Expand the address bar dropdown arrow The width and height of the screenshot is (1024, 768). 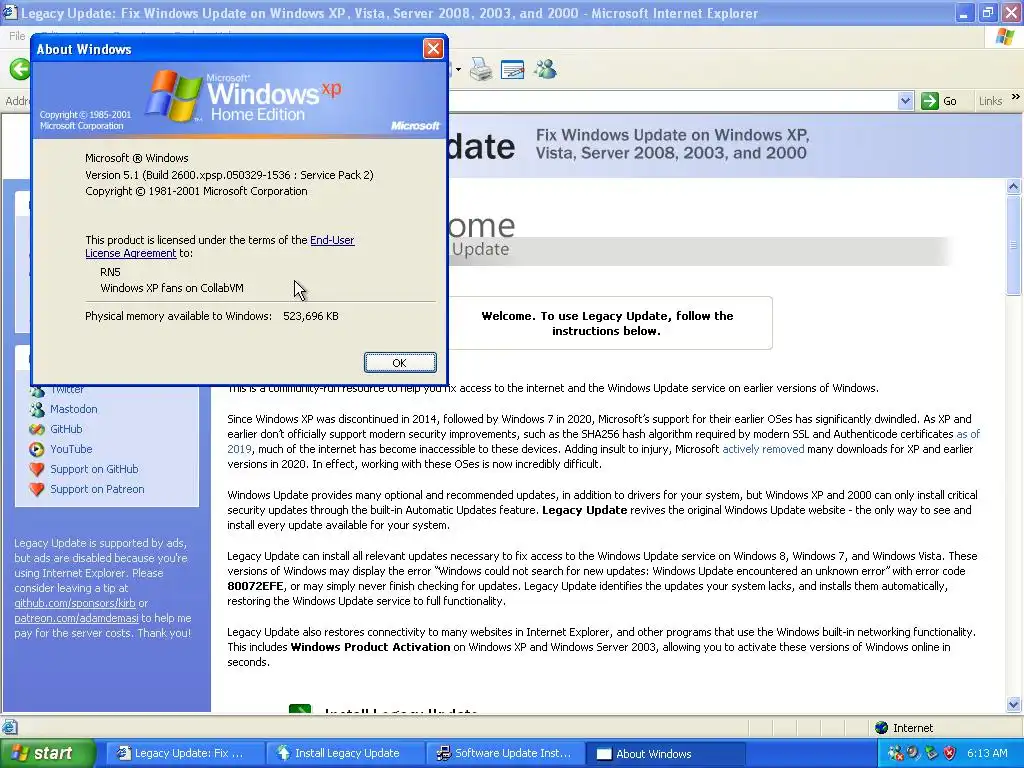pos(905,101)
